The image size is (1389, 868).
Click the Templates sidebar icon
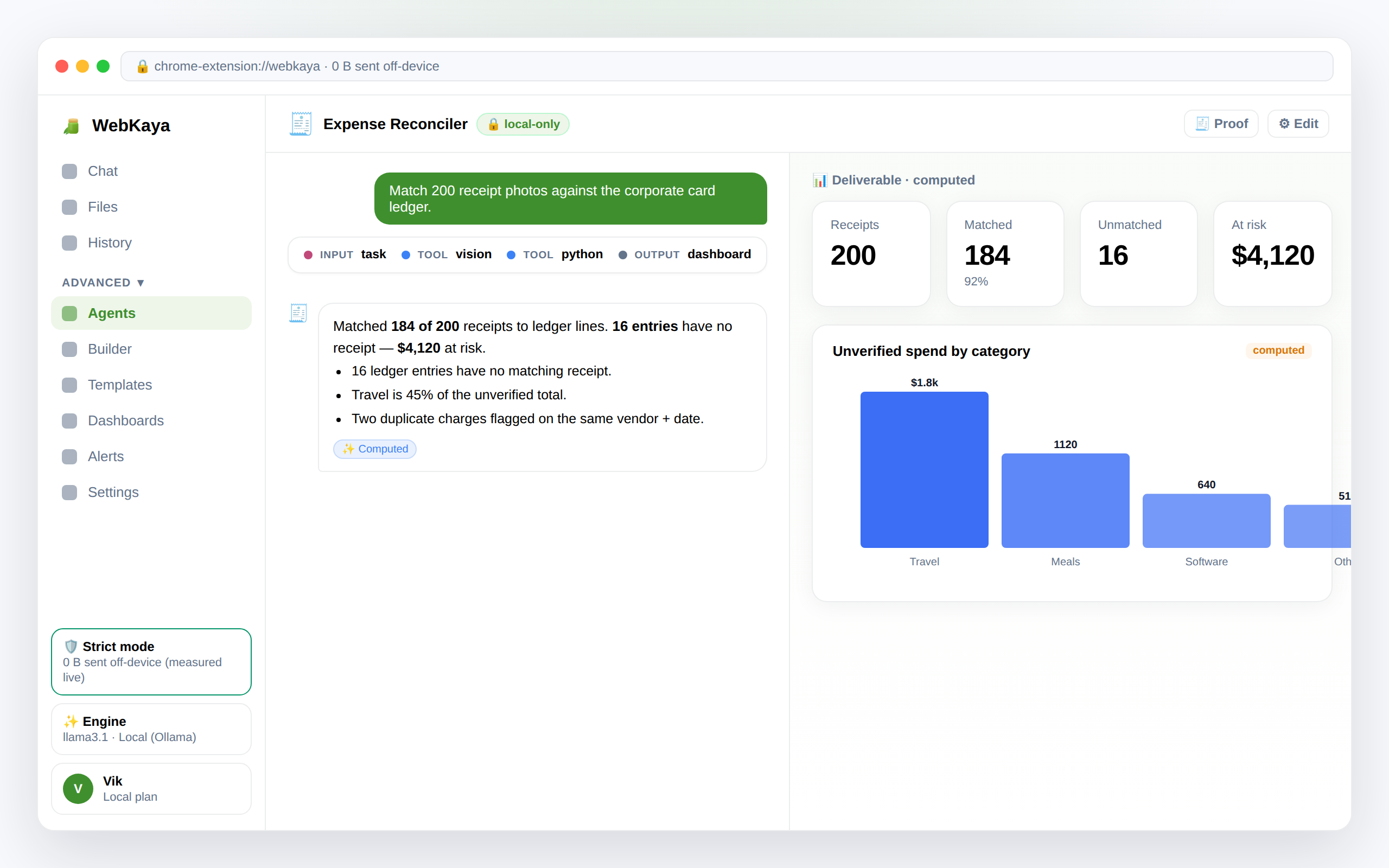69,385
